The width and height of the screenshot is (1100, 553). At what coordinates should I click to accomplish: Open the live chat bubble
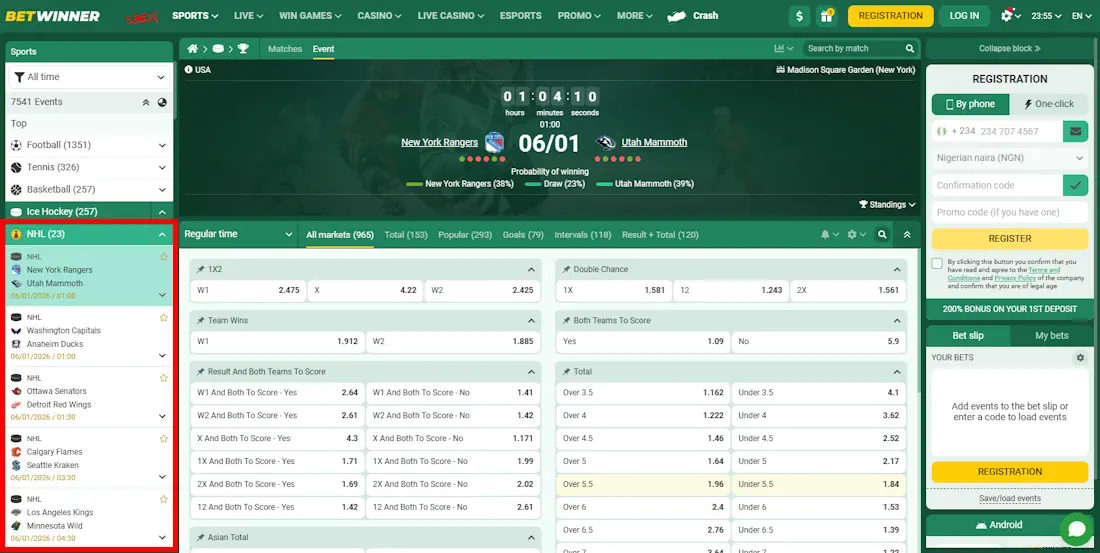click(x=1075, y=528)
